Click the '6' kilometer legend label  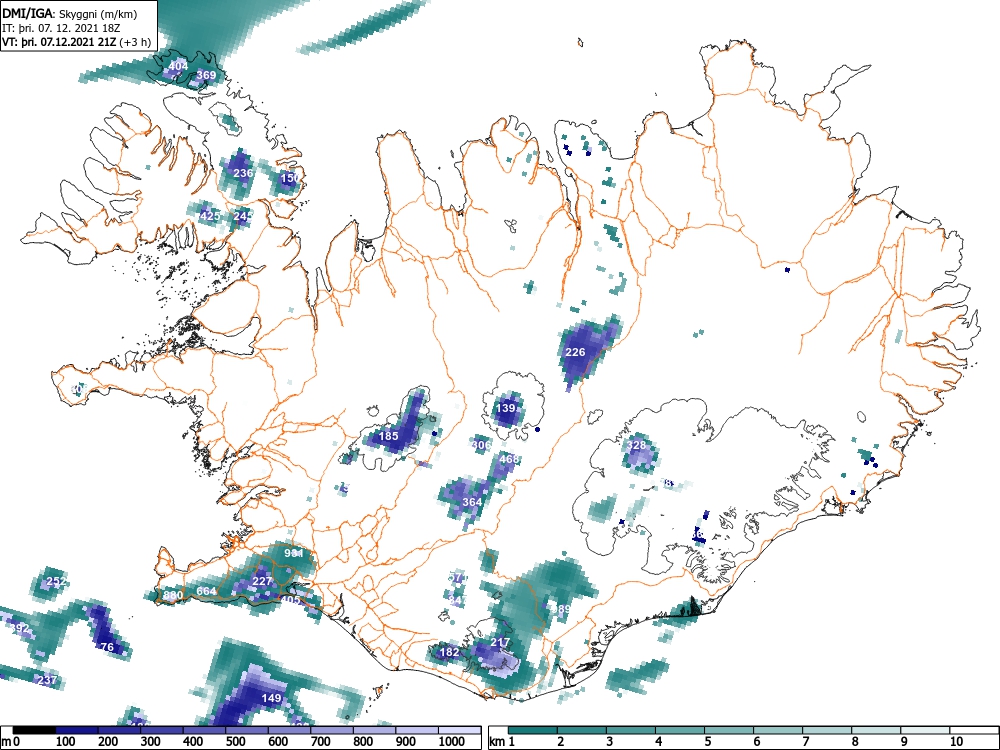[757, 742]
